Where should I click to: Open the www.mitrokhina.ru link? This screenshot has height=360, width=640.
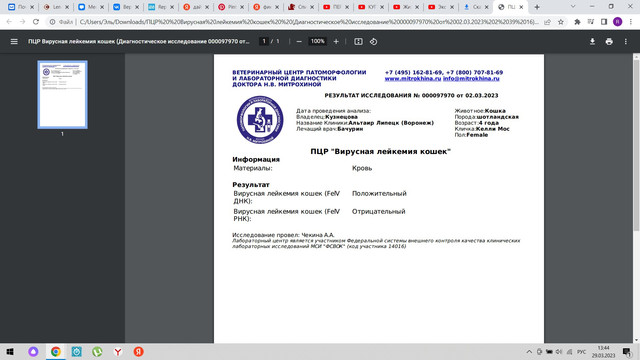413,78
